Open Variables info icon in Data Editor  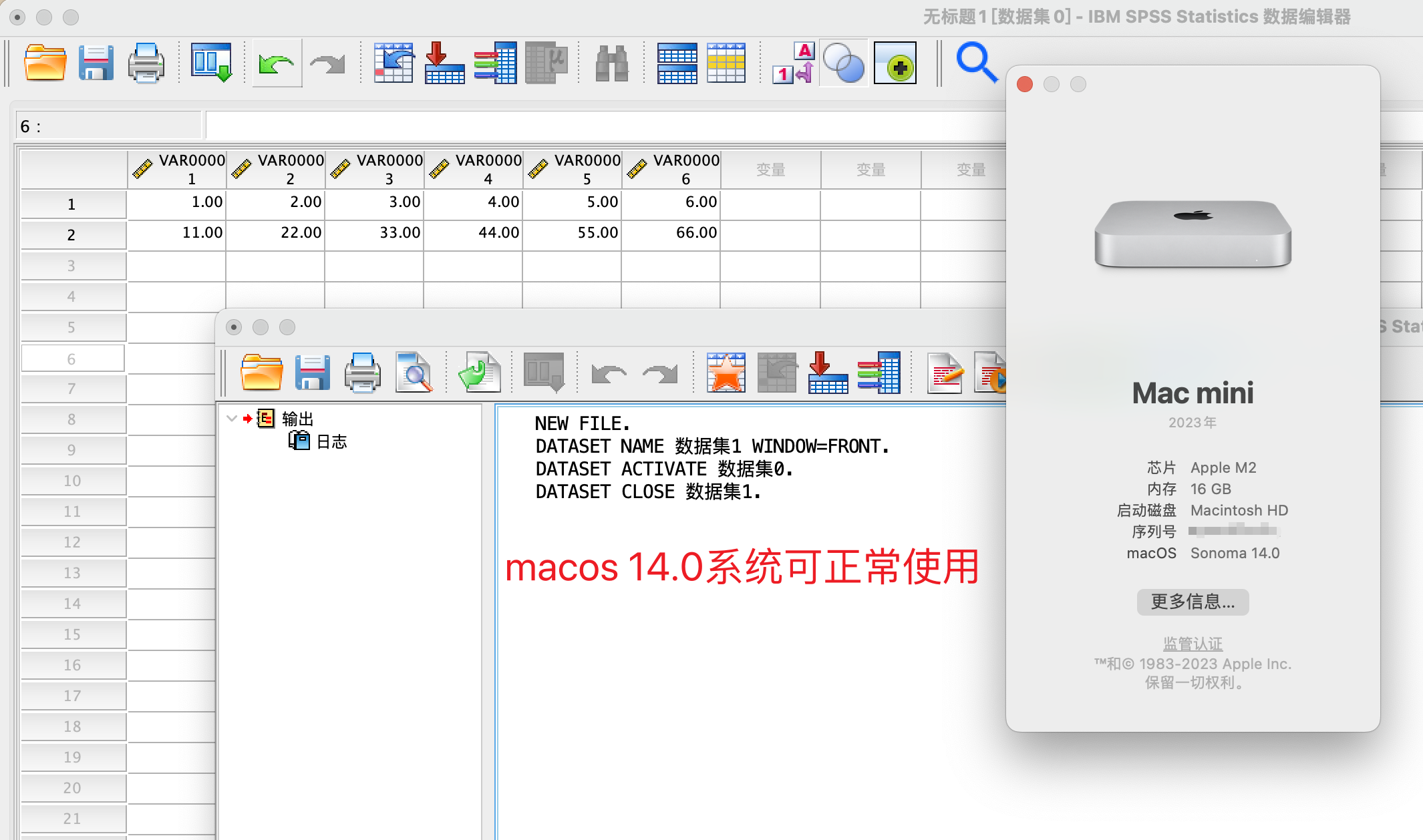click(x=495, y=63)
